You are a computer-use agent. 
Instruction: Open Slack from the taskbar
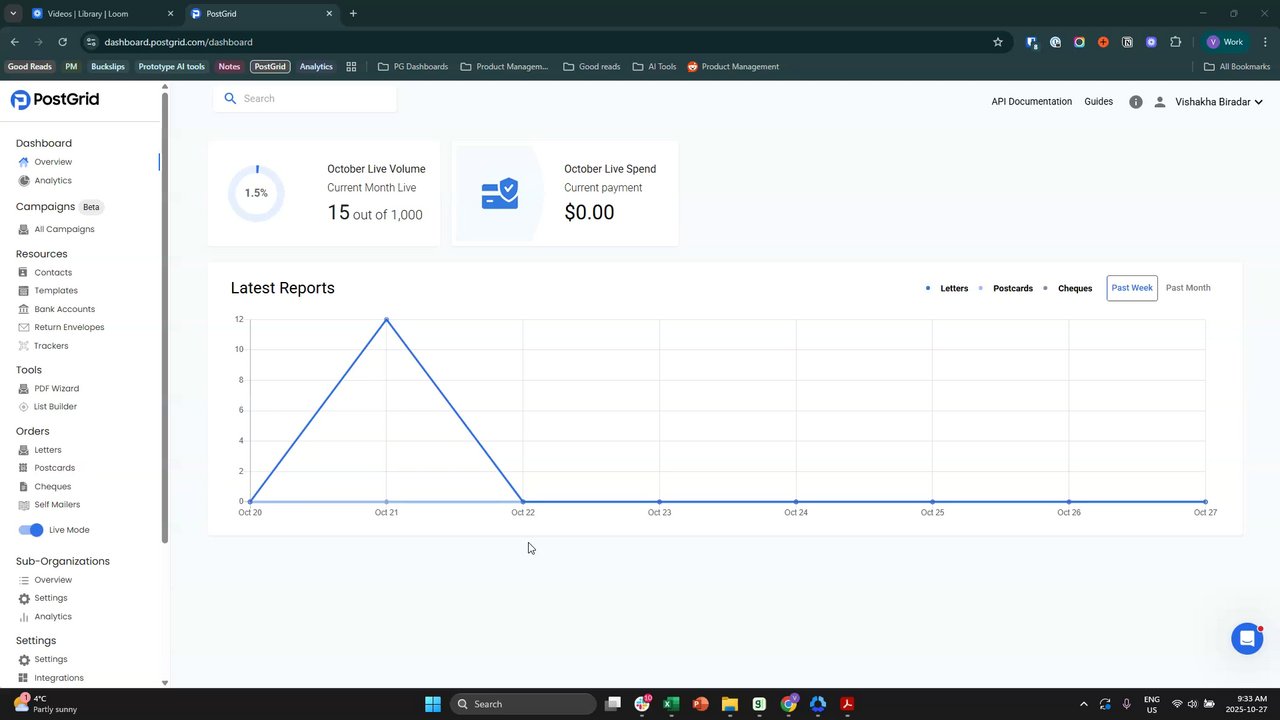tap(642, 704)
